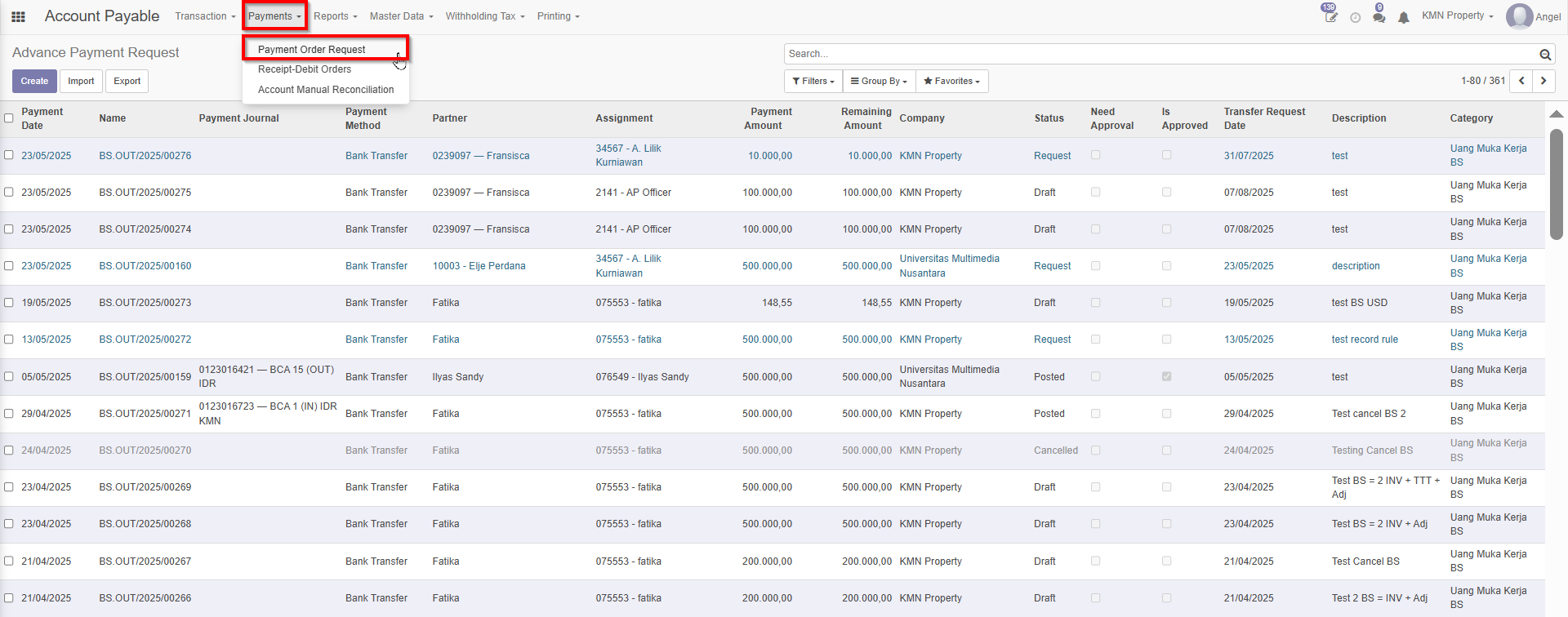Click description 'test BS USD'
Screen dimensions: 1568x617
1360,303
